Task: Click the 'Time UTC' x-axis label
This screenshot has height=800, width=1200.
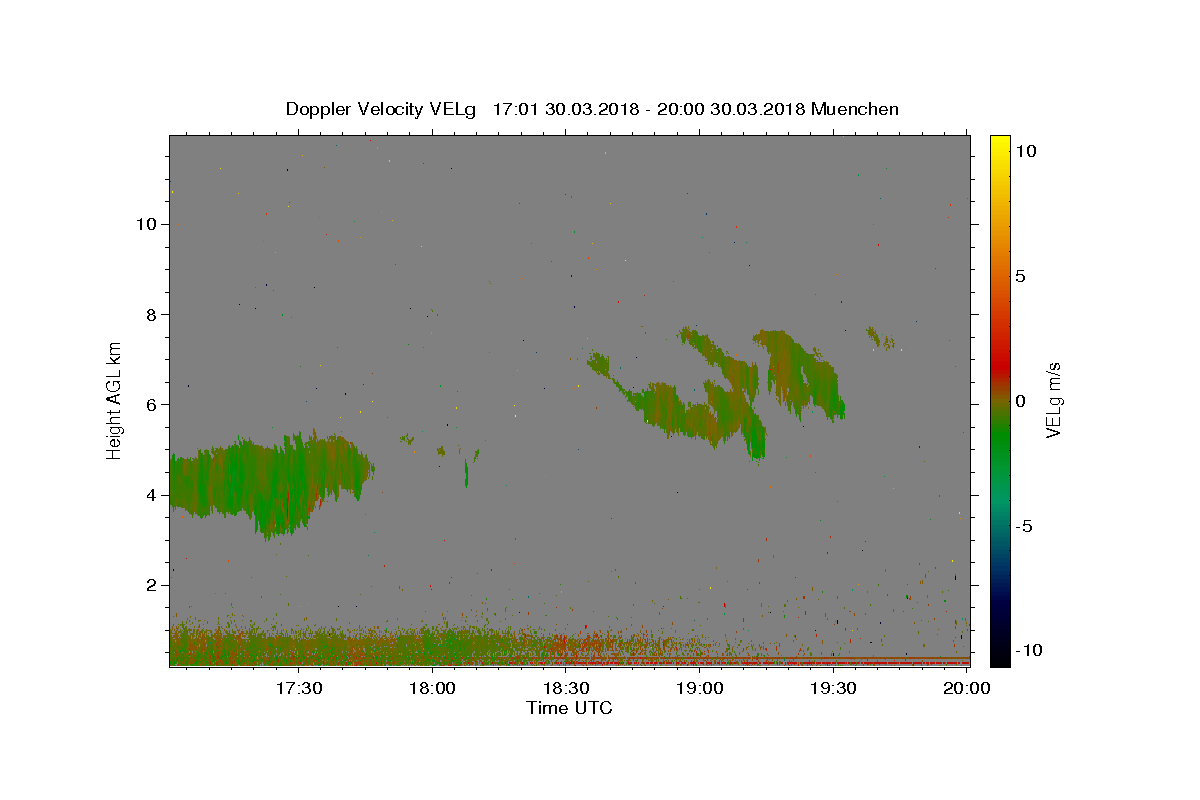Action: point(569,708)
